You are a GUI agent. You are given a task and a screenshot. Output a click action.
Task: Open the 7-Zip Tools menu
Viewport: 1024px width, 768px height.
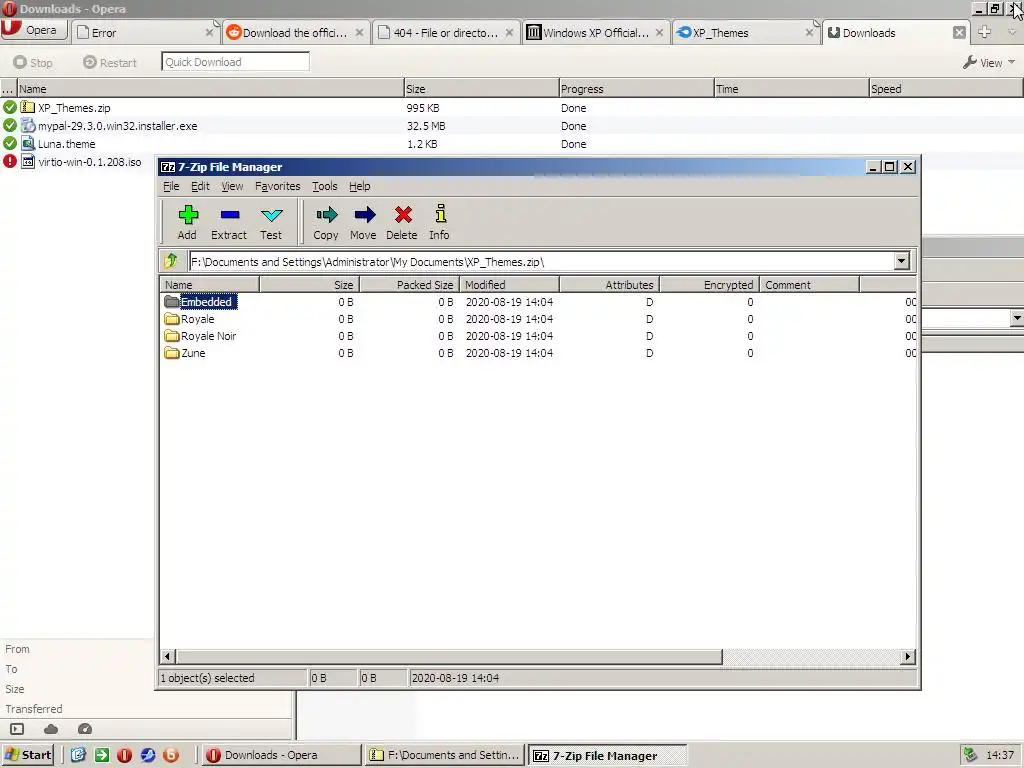pos(325,186)
